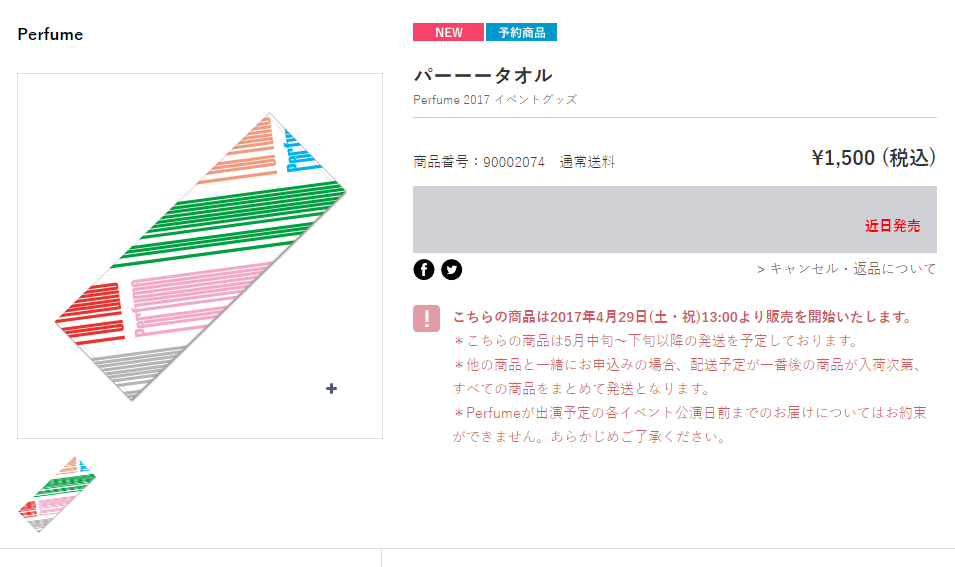The image size is (955, 567).
Task: Click the note about Perfume出演予定 events
Action: (689, 424)
